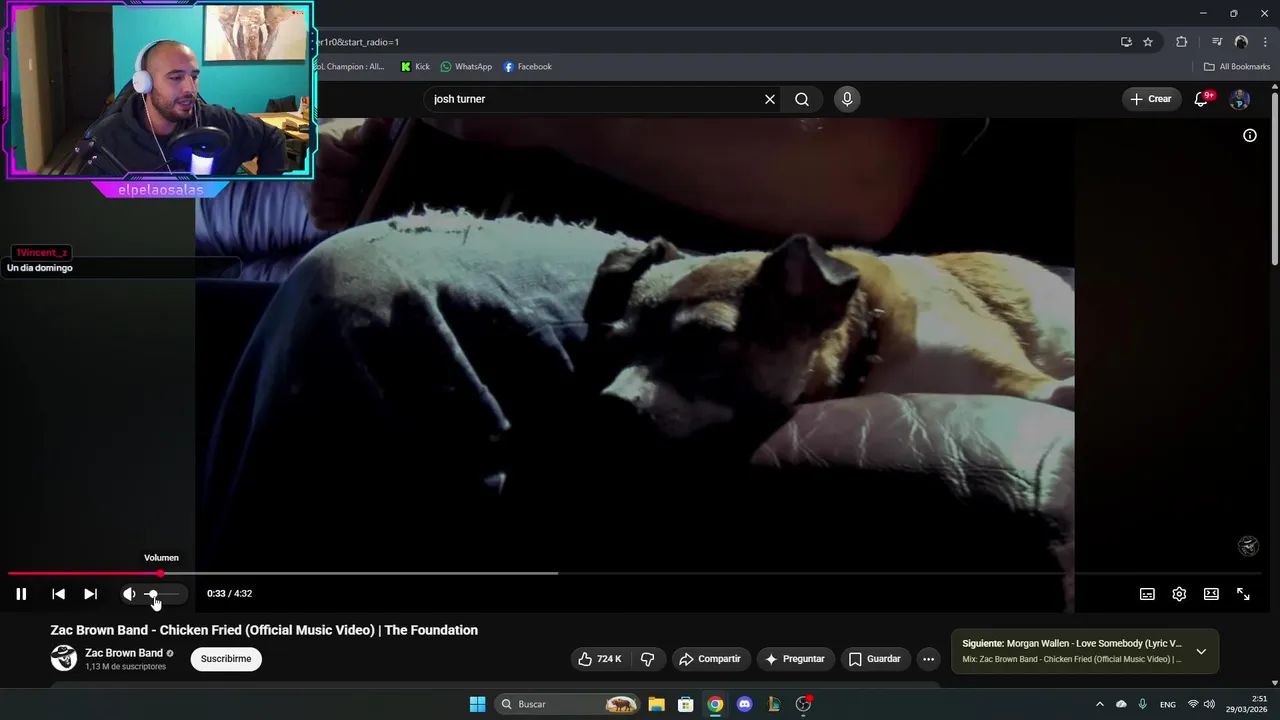
Task: Click the Suscribirme button
Action: tap(226, 659)
